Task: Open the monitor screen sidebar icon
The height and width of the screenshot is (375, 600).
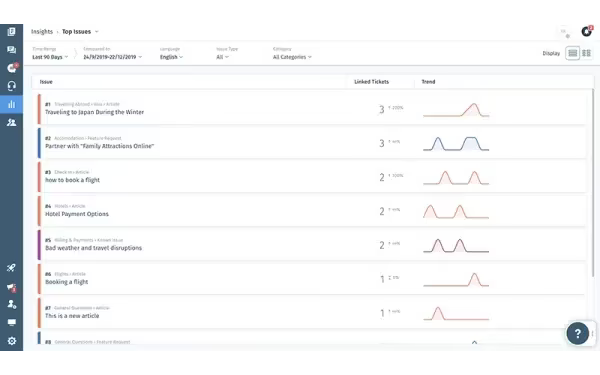Action: point(11,322)
